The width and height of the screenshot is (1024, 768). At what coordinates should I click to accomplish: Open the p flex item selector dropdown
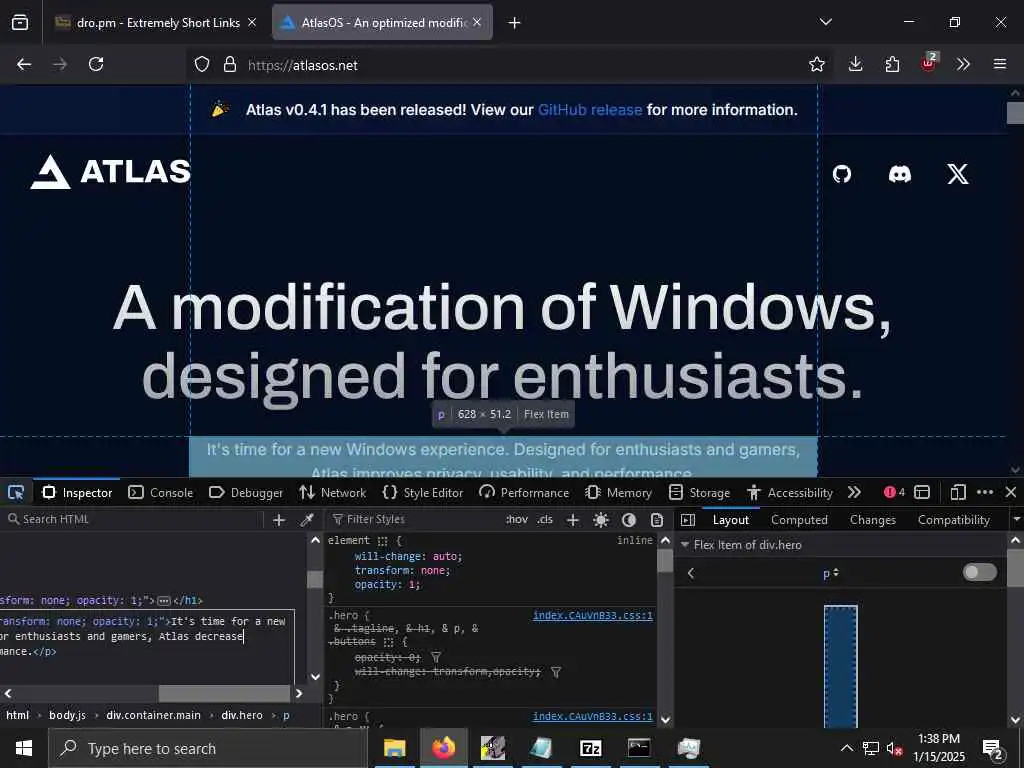[831, 573]
